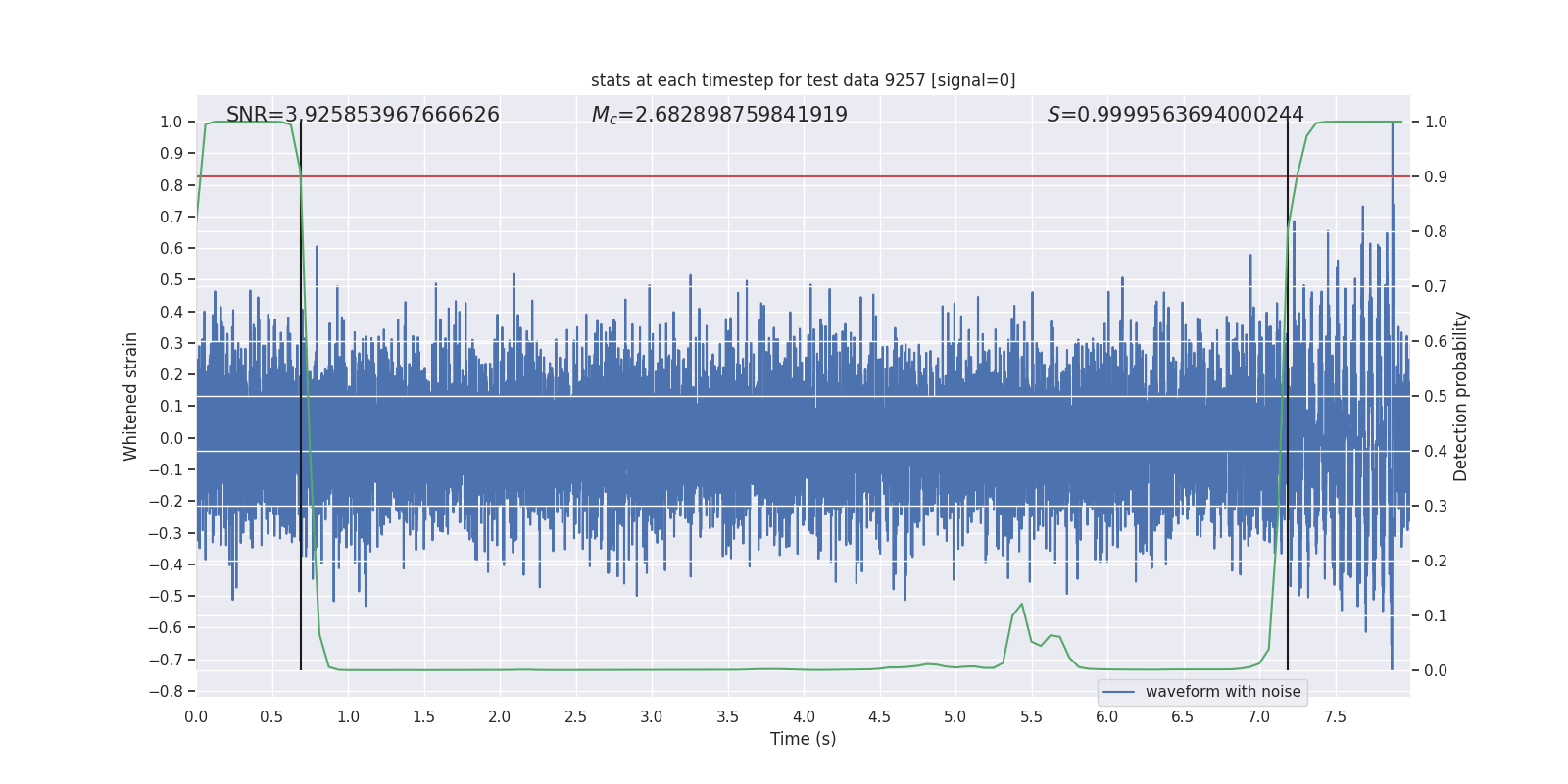
Task: Click the Mc=2.682898759841919 chirp mass annotation
Action: [719, 115]
